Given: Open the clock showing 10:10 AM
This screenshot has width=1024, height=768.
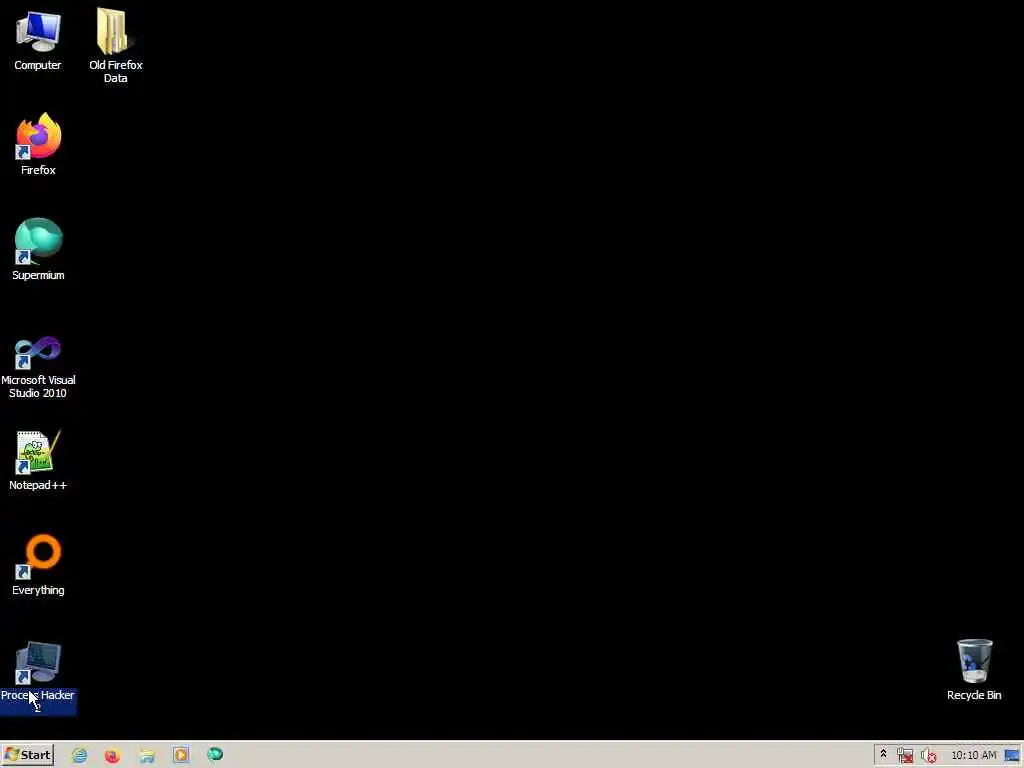Looking at the screenshot, I should pos(974,755).
